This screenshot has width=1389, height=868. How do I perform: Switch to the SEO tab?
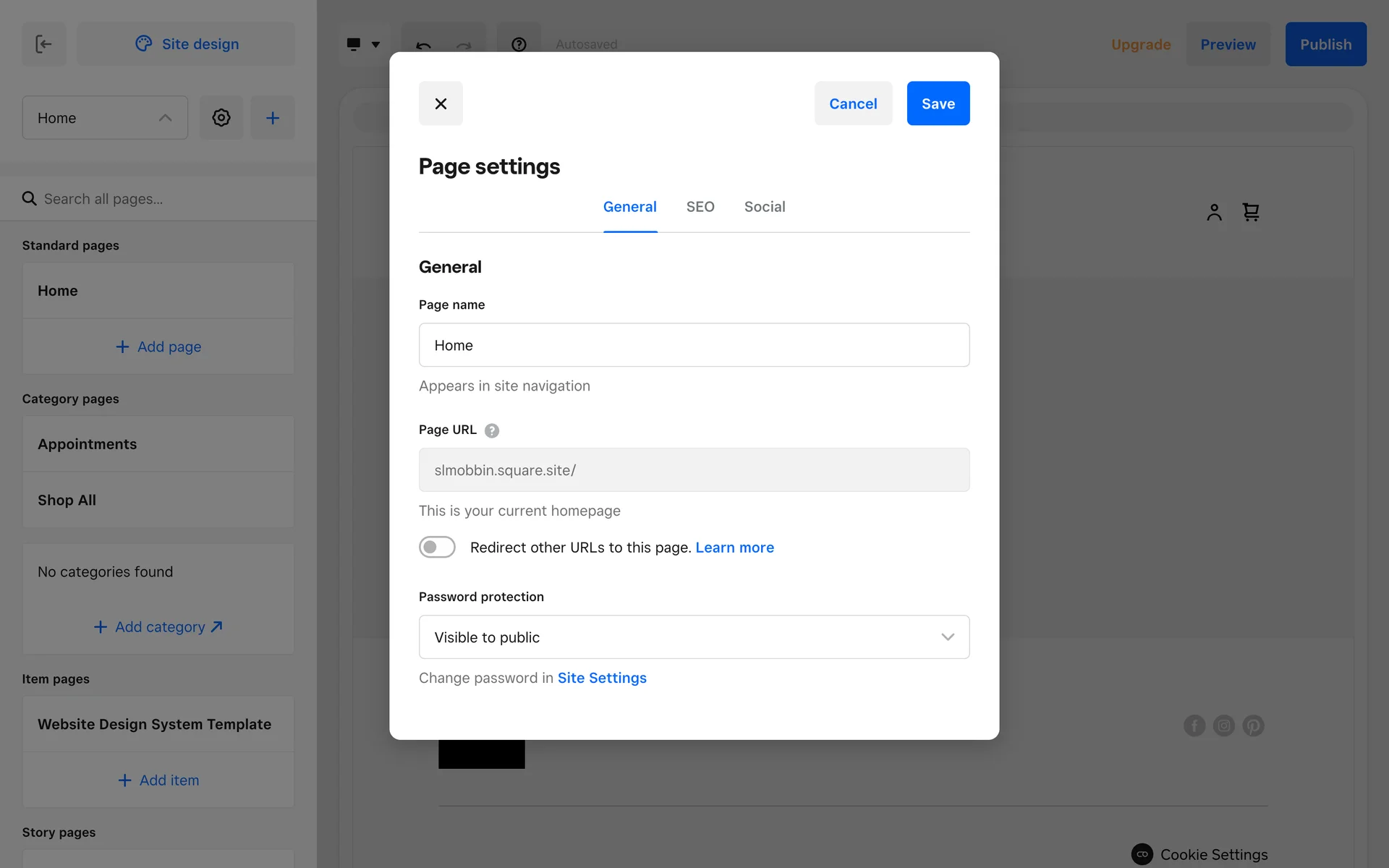(700, 207)
